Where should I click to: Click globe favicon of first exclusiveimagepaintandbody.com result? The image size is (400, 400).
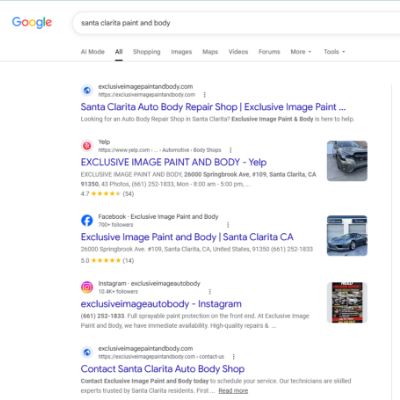[87, 90]
